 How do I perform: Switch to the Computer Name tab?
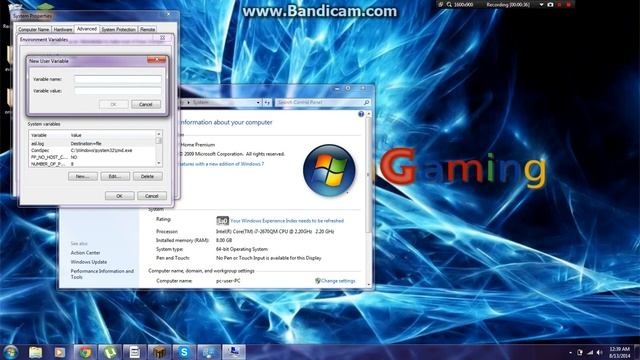pyautogui.click(x=33, y=29)
